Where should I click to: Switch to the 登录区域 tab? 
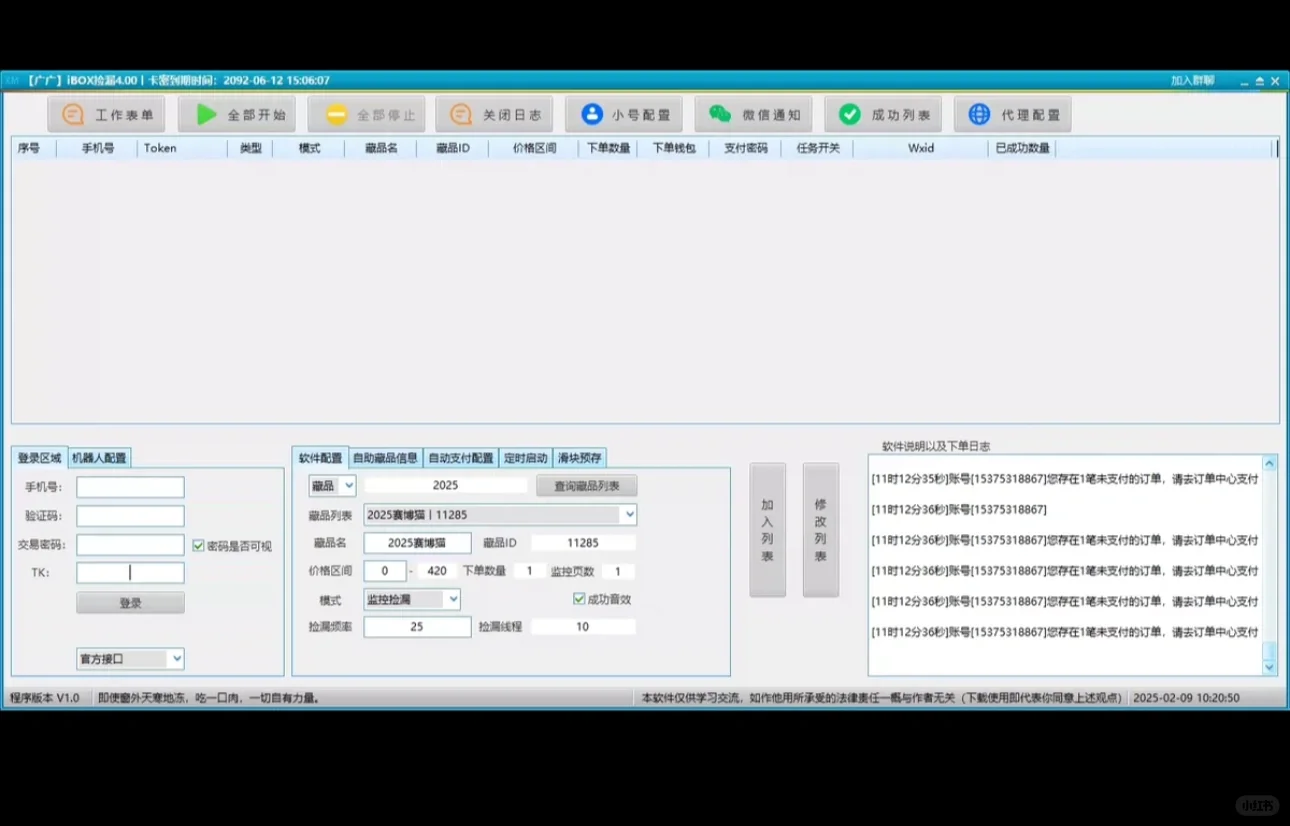[x=39, y=458]
